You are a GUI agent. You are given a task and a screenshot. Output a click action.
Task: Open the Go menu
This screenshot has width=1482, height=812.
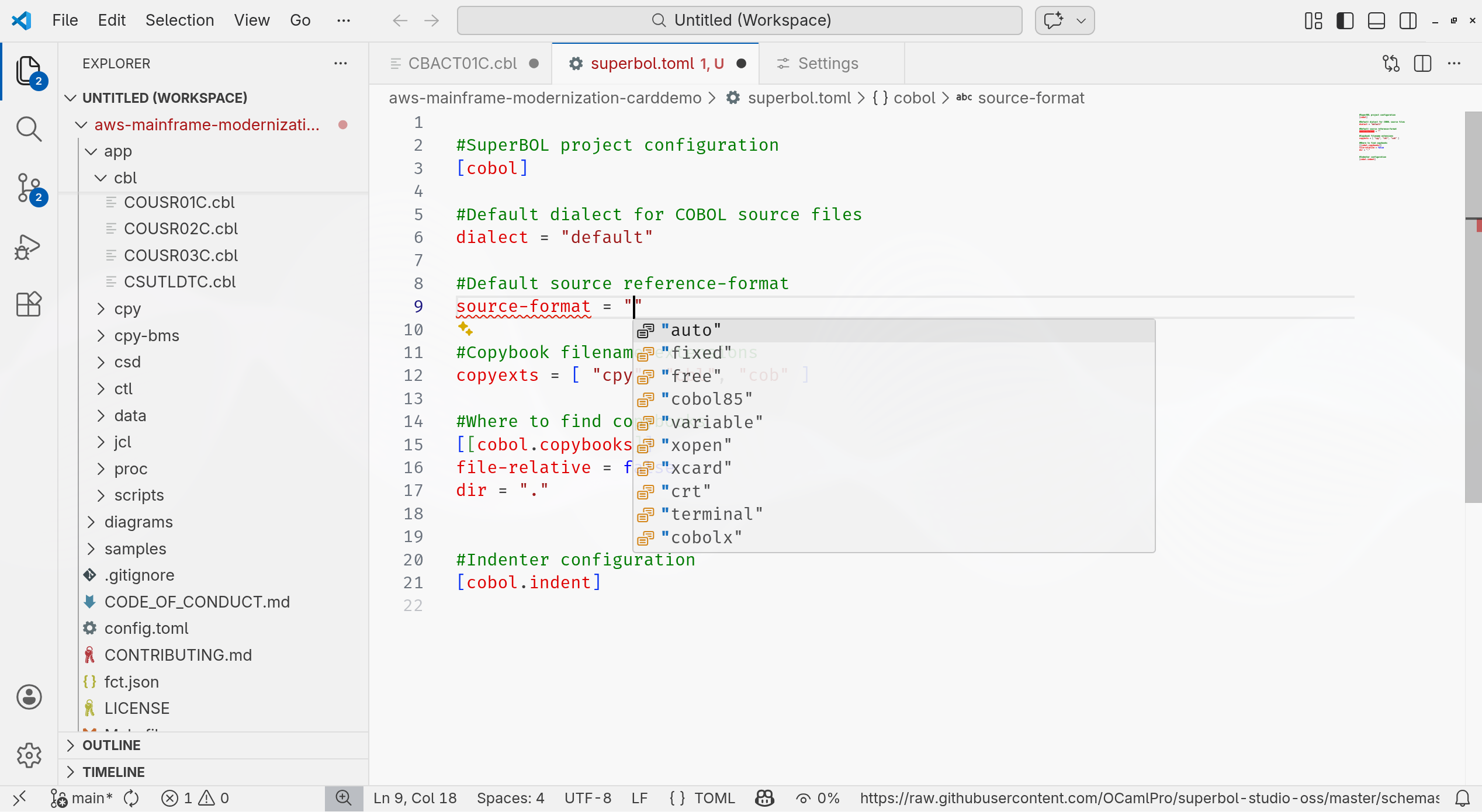300,20
